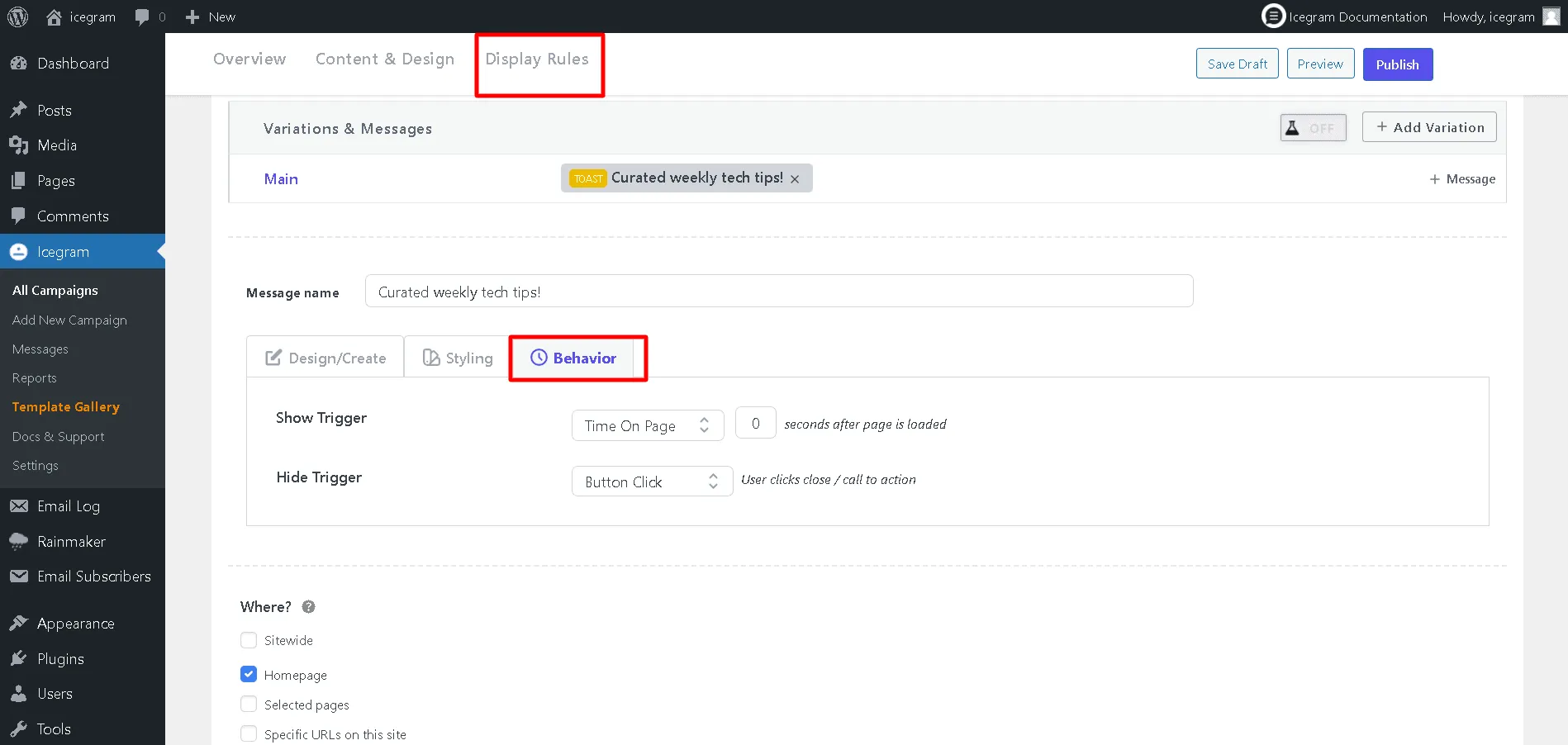Image resolution: width=1568 pixels, height=745 pixels.
Task: Click the WordPress logo icon
Action: pyautogui.click(x=18, y=17)
